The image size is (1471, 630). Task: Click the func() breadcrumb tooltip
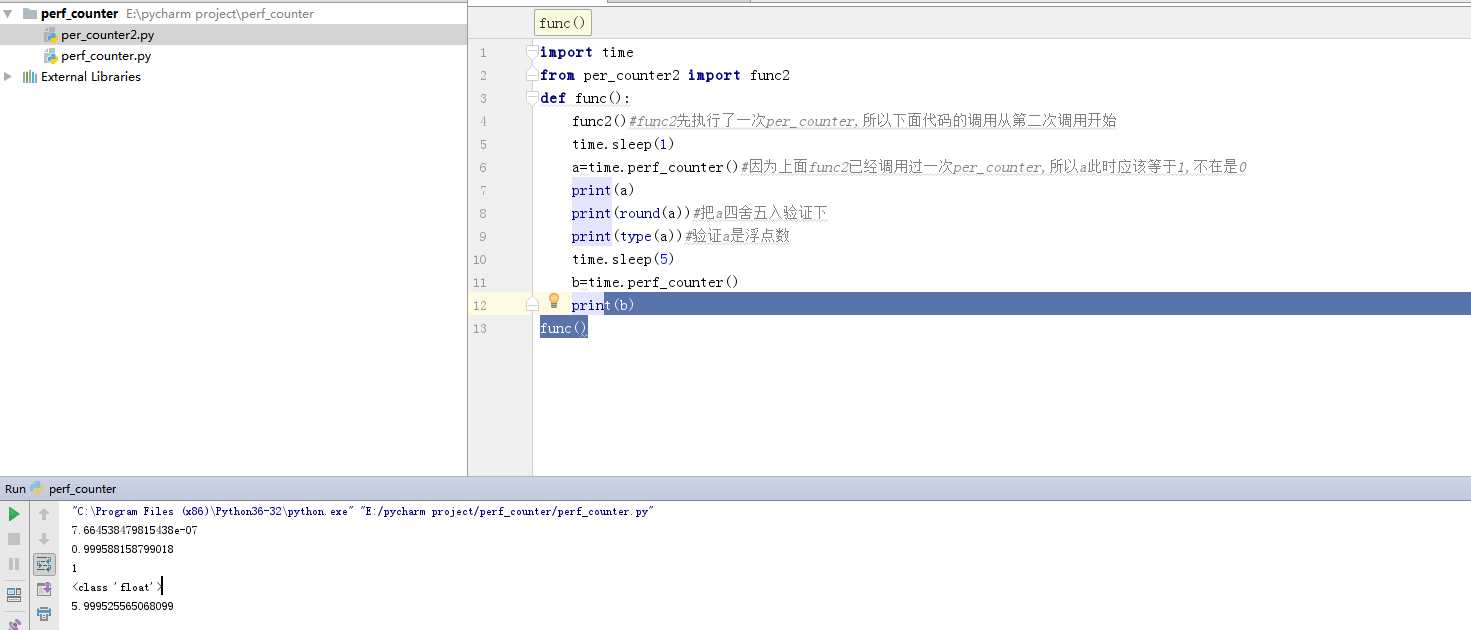coord(563,22)
